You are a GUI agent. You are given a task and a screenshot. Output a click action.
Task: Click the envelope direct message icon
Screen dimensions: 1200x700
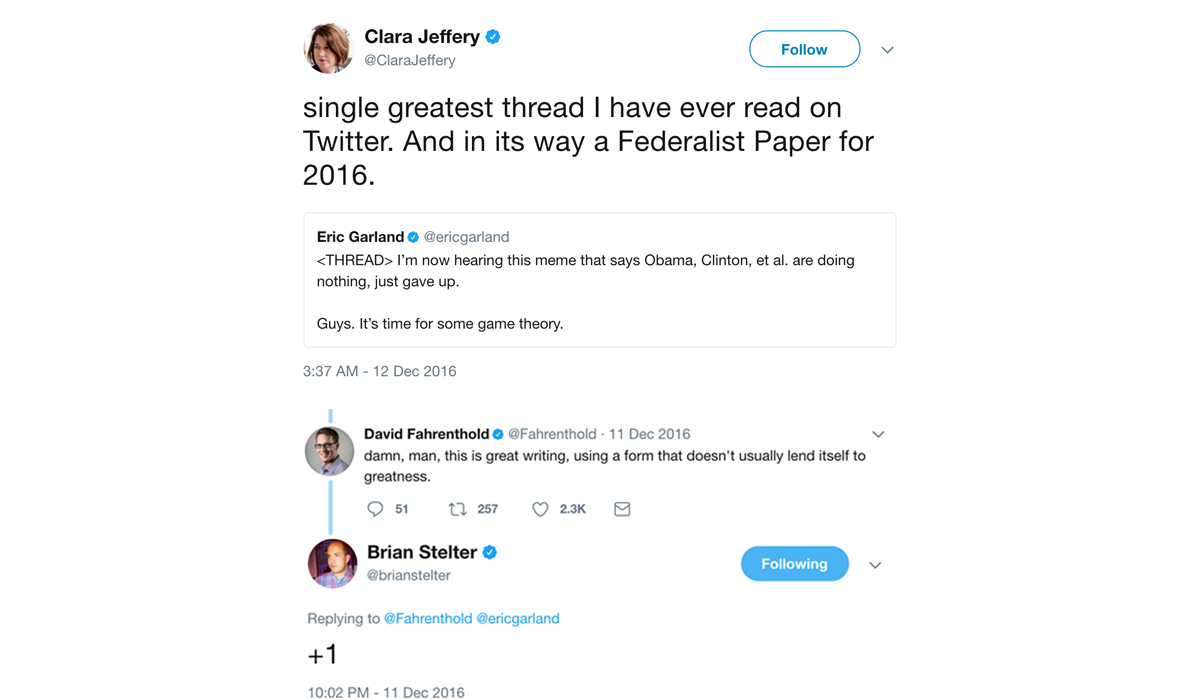point(622,509)
